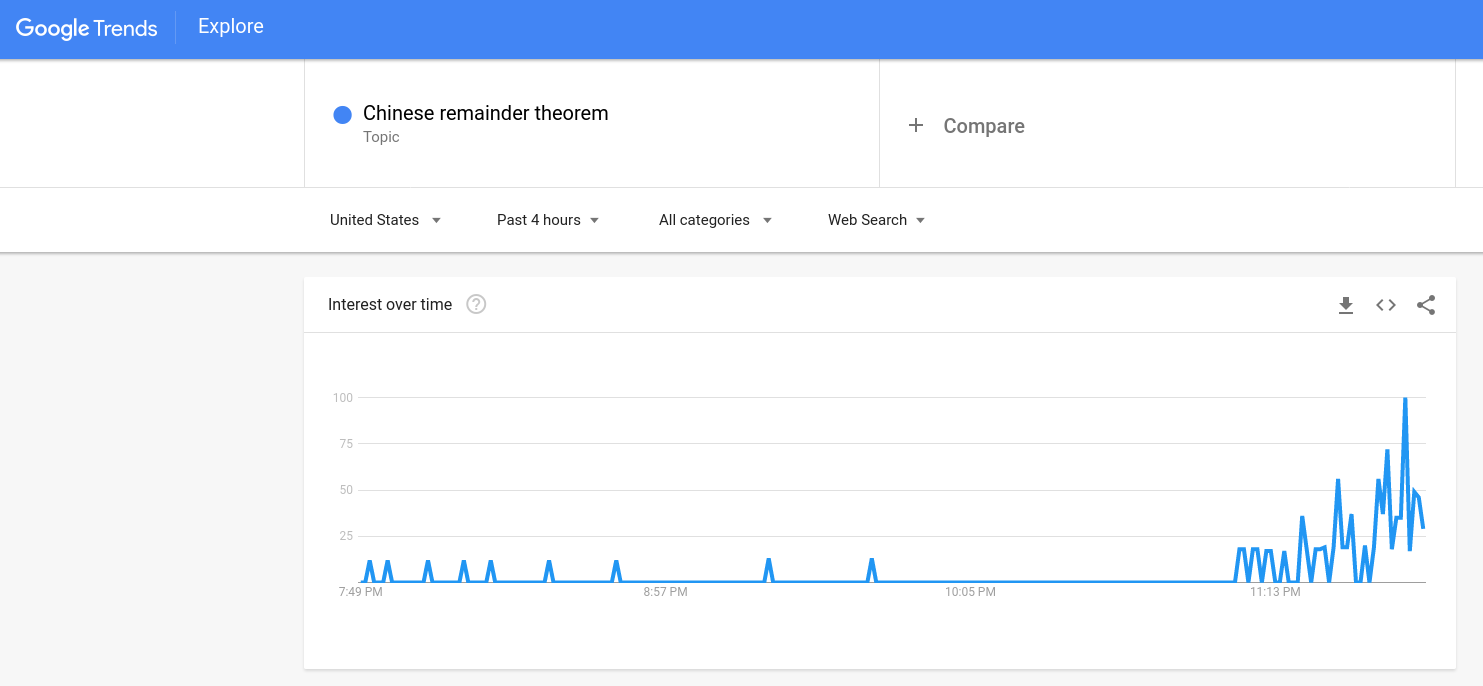Viewport: 1483px width, 686px height.
Task: Click the peak at 100 on chart
Action: coord(1405,399)
